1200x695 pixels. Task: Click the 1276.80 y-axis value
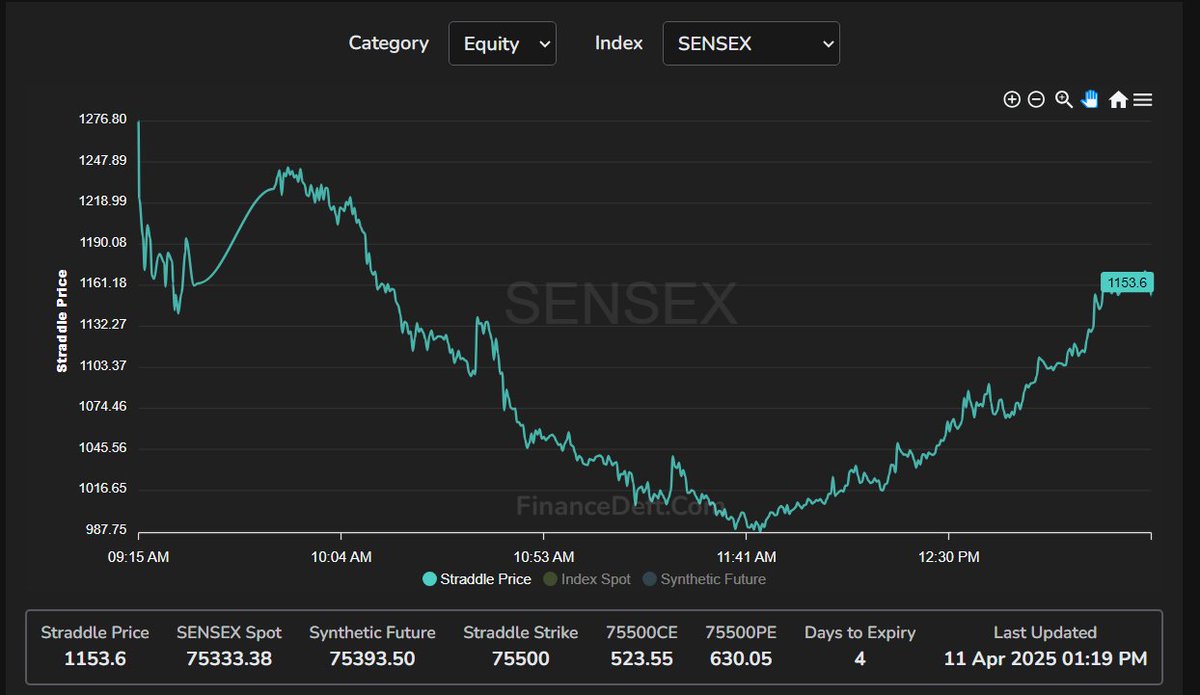103,119
